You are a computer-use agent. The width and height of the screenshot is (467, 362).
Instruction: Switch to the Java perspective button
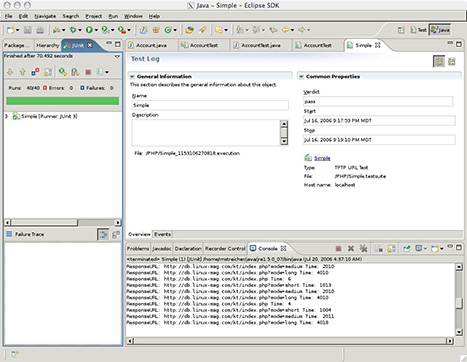coord(440,30)
